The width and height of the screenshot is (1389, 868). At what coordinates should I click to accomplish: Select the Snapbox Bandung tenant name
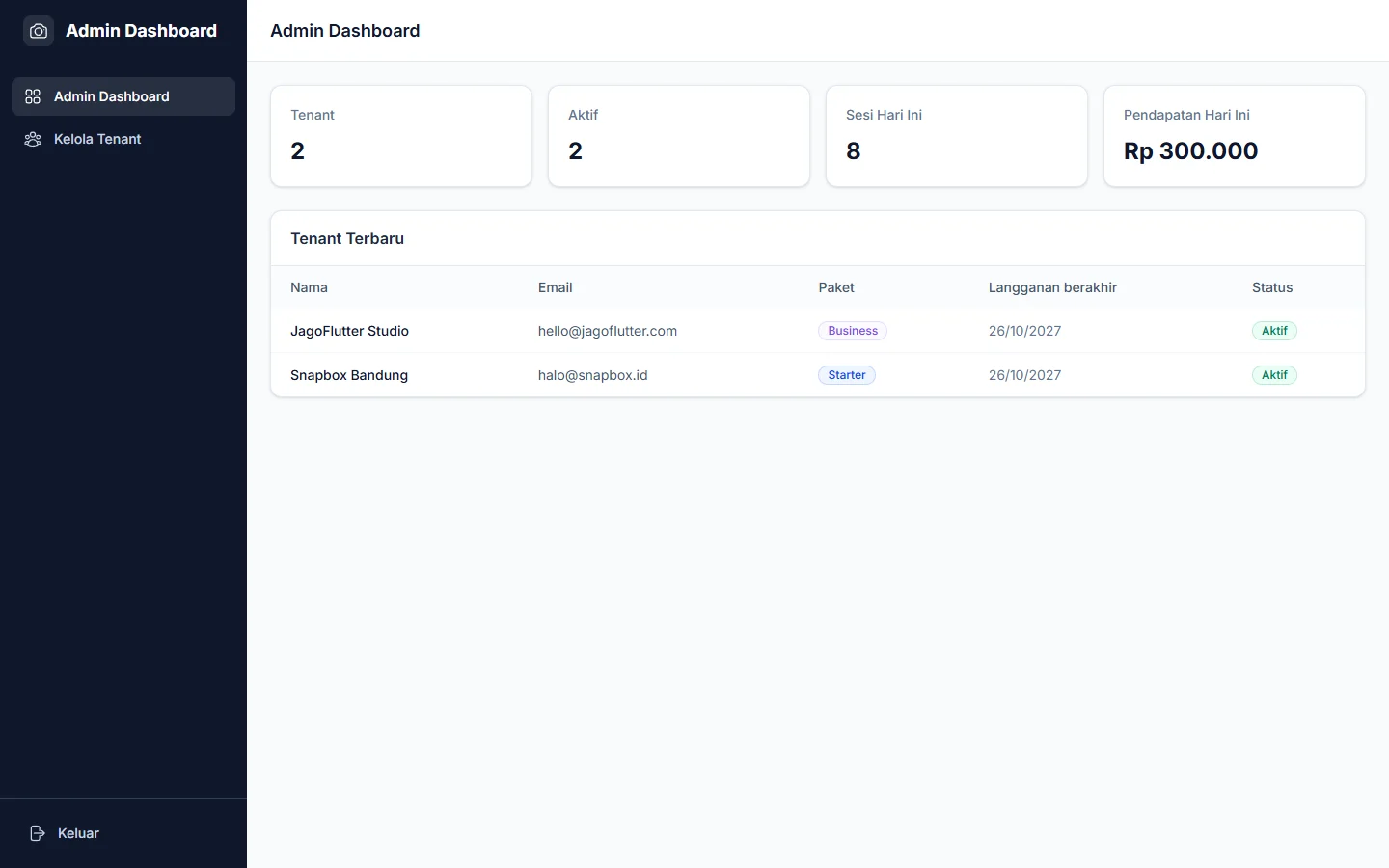pos(349,375)
